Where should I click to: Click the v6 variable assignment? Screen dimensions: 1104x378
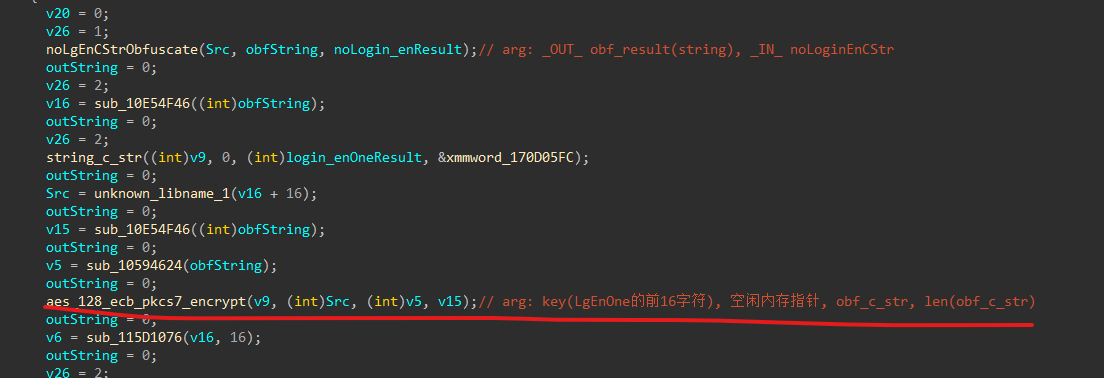(x=53, y=338)
